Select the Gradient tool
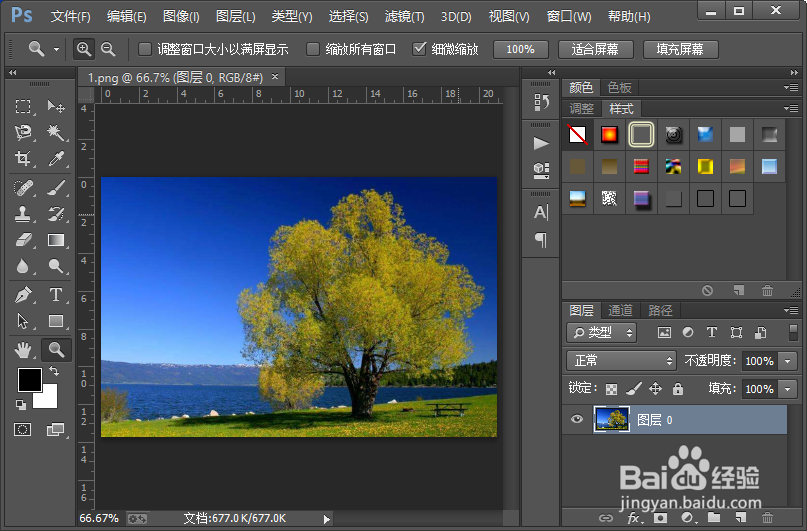This screenshot has height=531, width=807. [56, 240]
